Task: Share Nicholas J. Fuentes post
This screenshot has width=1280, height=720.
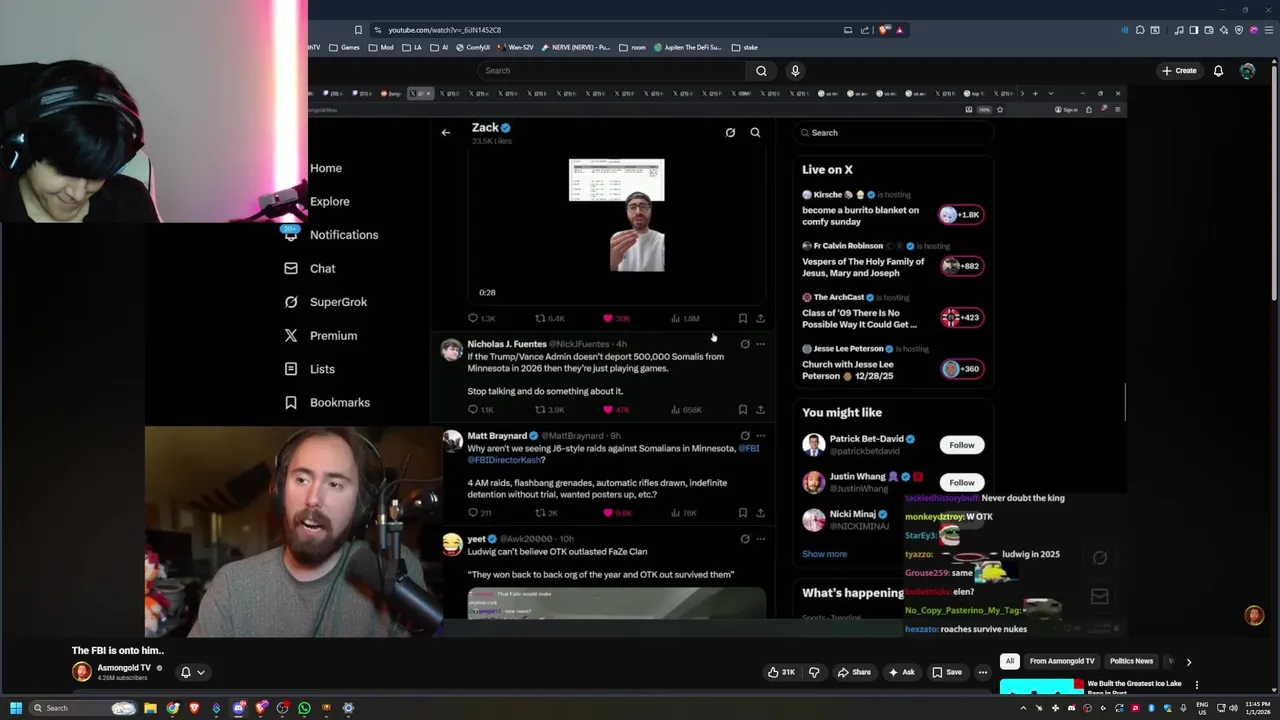Action: [x=760, y=409]
